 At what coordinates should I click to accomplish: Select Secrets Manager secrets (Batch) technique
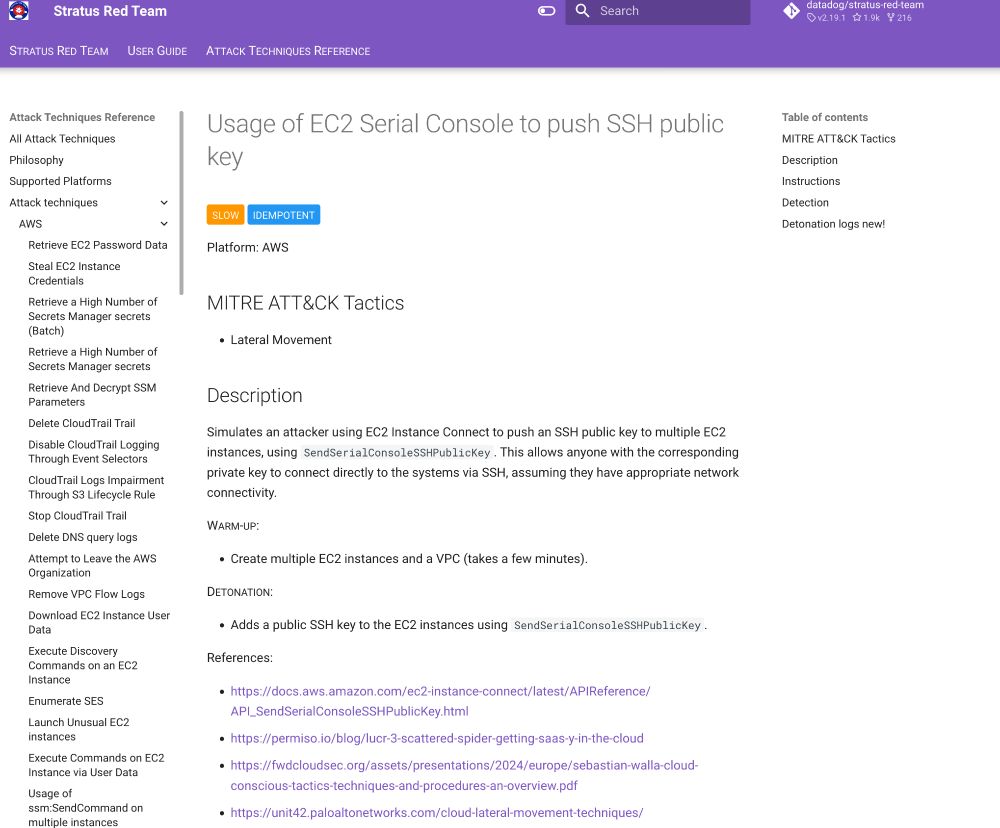tap(92, 316)
